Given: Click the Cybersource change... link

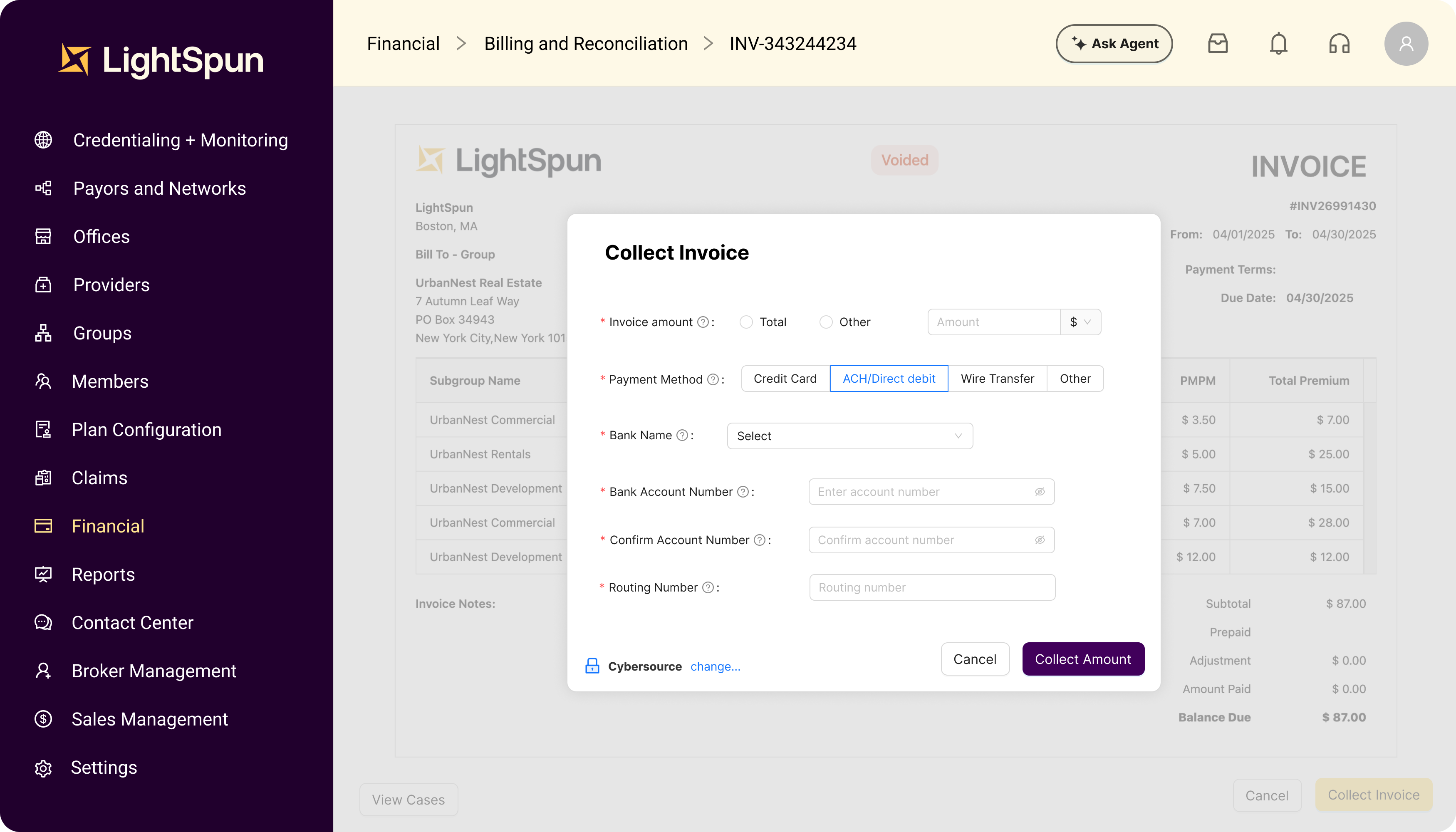Looking at the screenshot, I should 715,666.
